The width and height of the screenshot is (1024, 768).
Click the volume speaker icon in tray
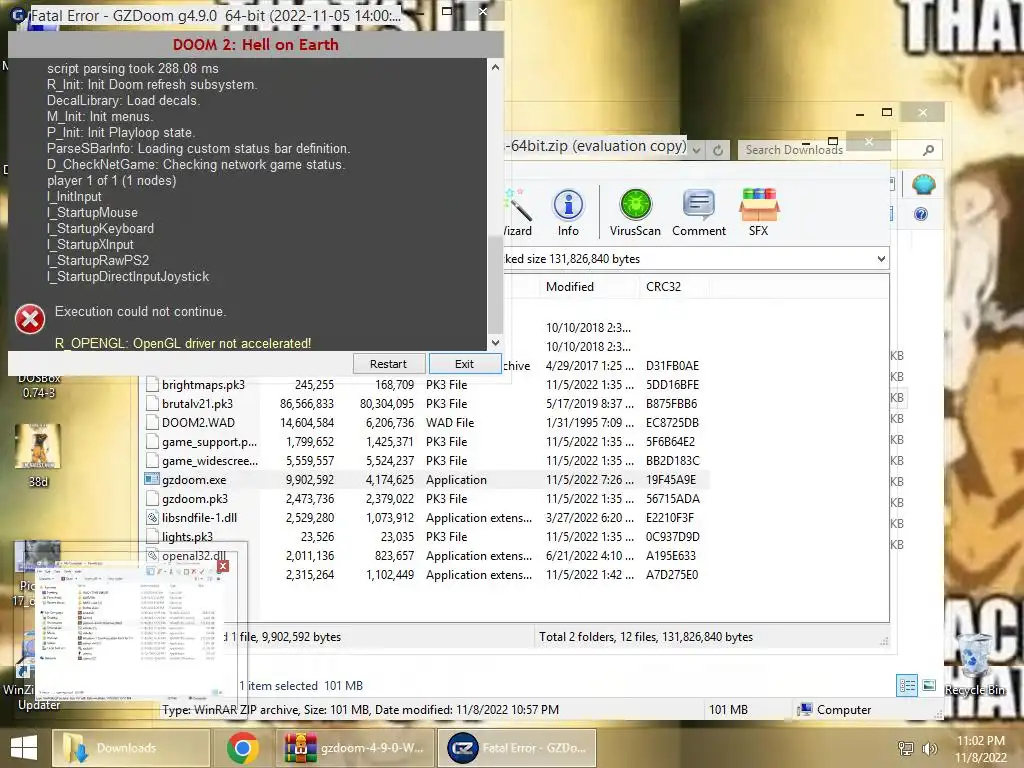929,749
